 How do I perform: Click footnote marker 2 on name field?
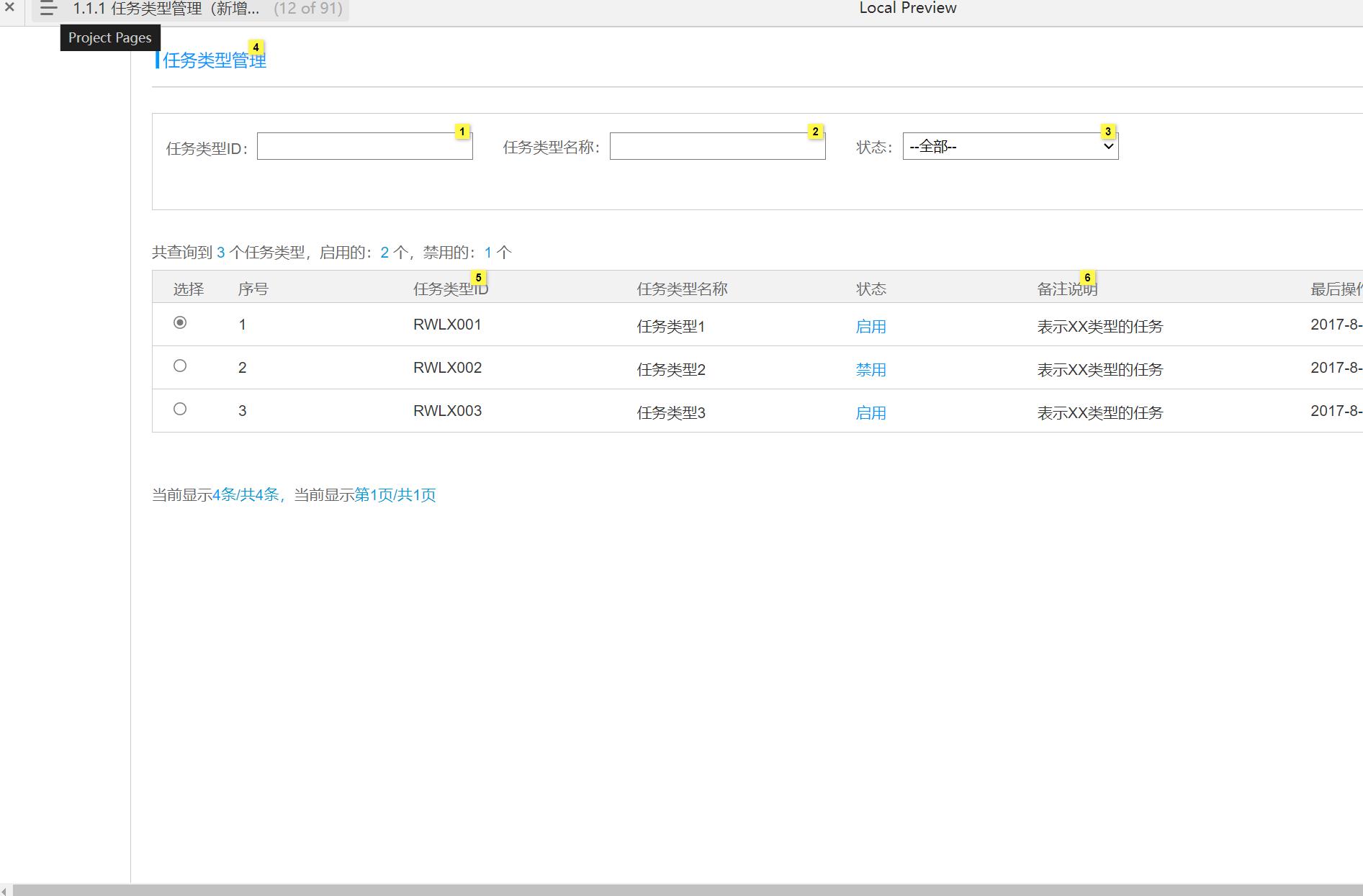point(815,132)
